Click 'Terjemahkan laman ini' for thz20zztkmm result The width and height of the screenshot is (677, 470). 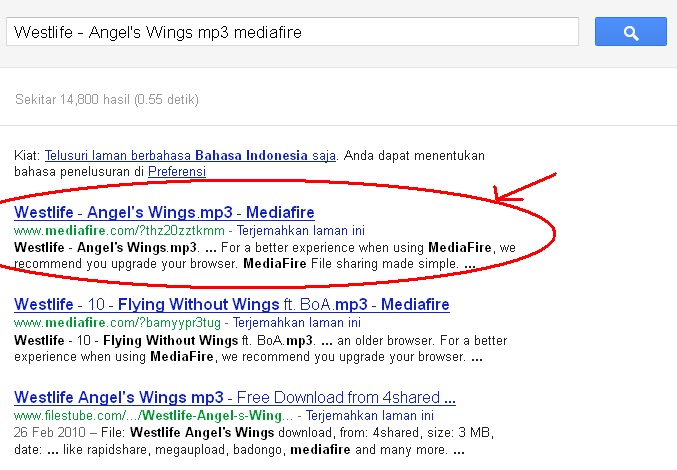[301, 230]
